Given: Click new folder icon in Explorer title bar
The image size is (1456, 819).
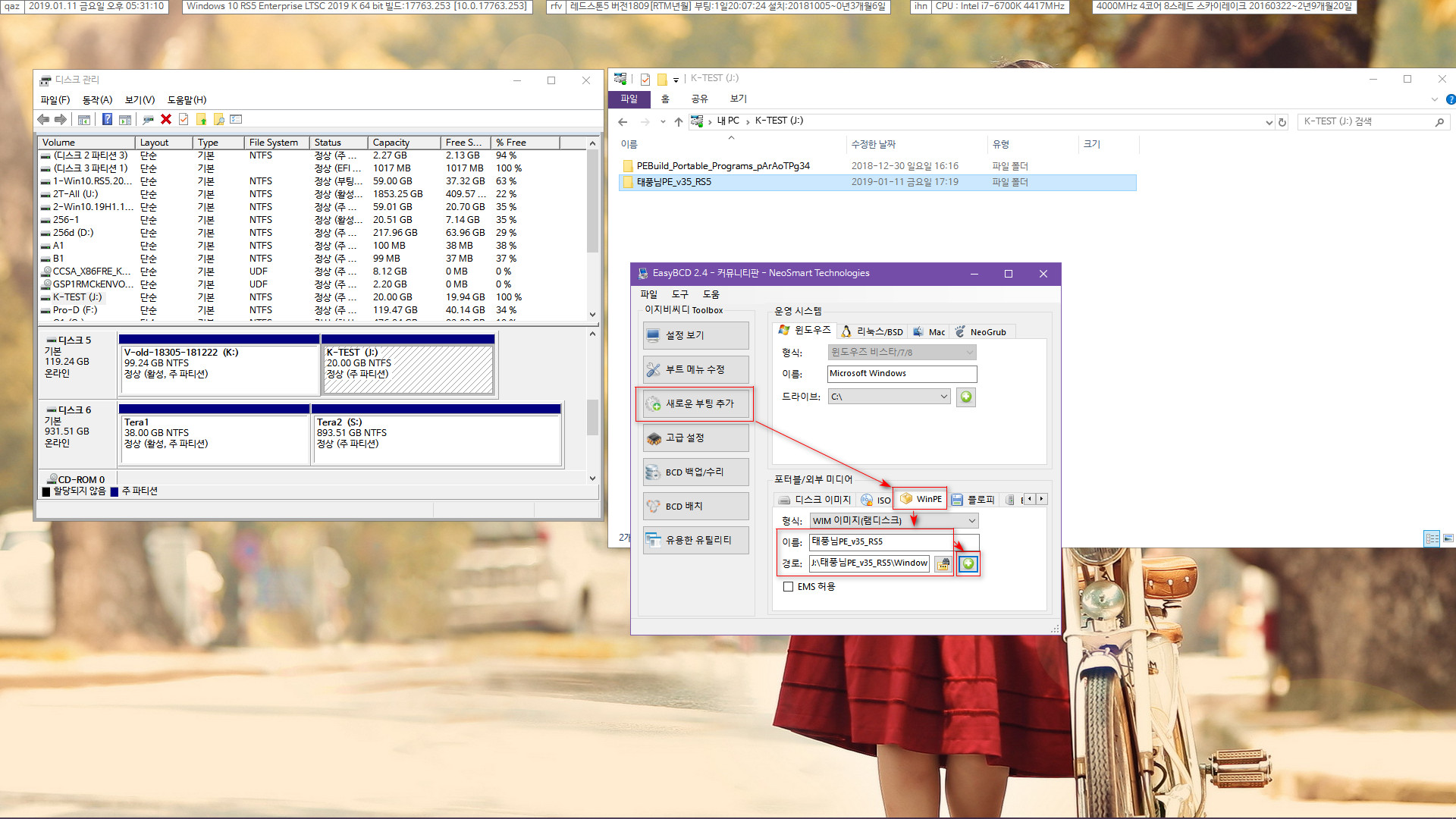Looking at the screenshot, I should (662, 79).
